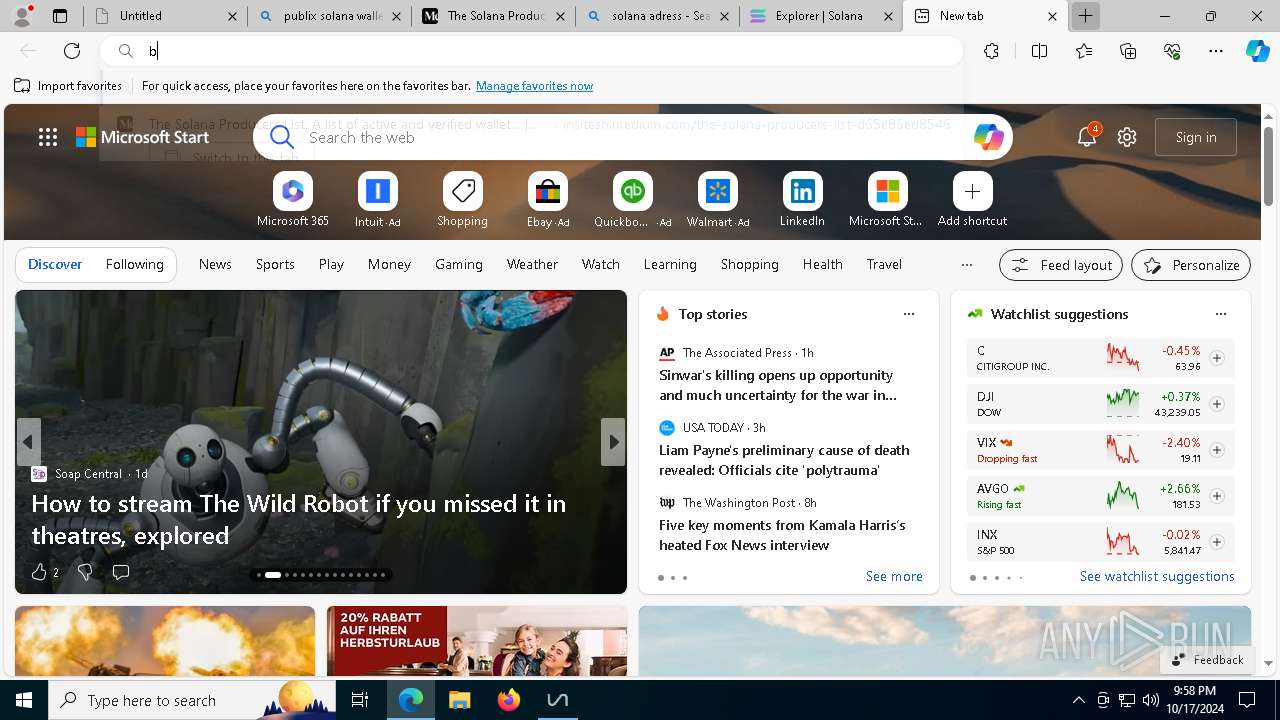This screenshot has width=1280, height=720.
Task: Open Settings and more ellipsis menu
Action: (1216, 51)
